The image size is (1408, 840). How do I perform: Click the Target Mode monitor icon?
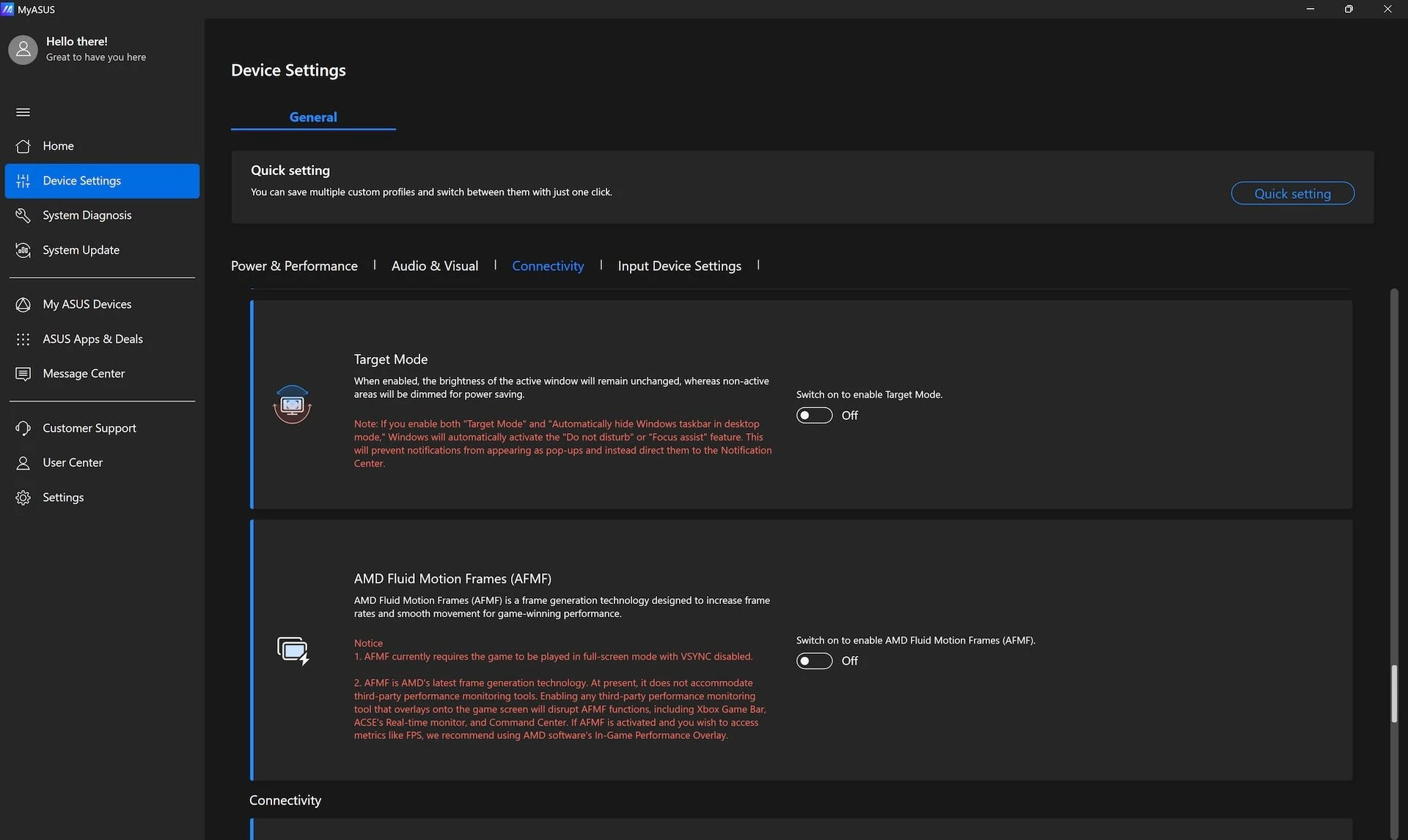click(293, 404)
